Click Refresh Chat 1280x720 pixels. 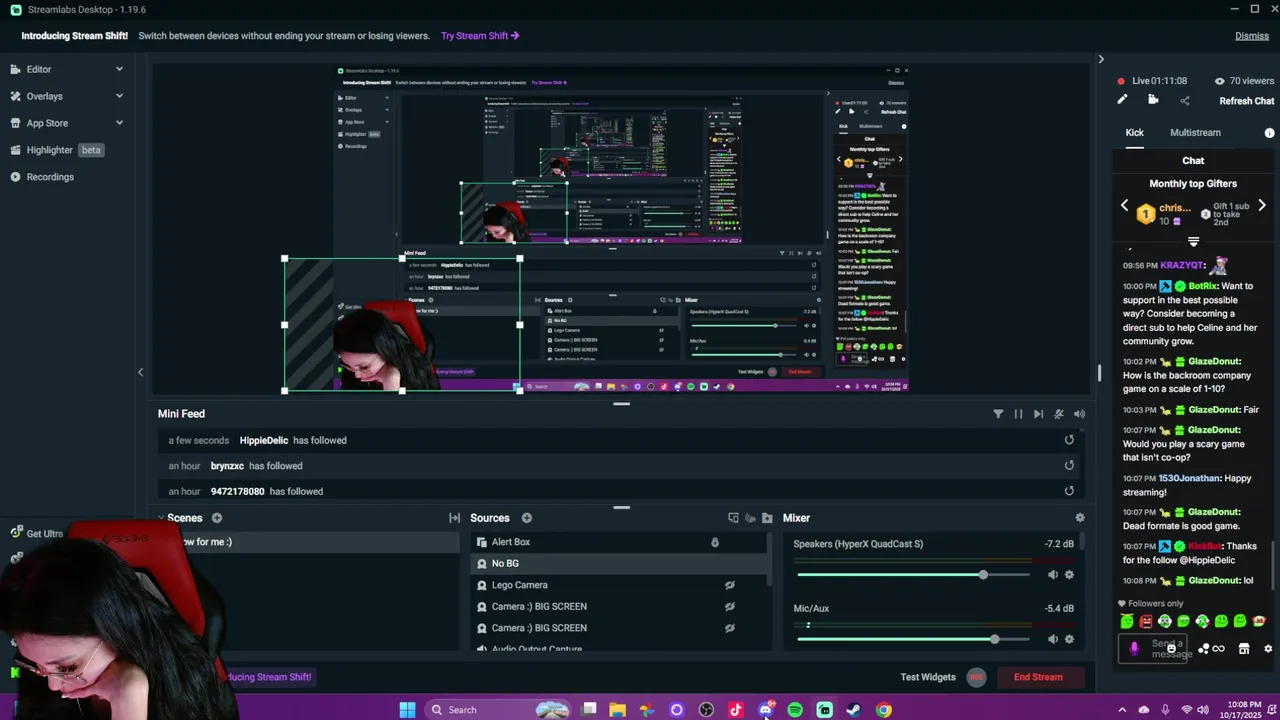click(1246, 101)
